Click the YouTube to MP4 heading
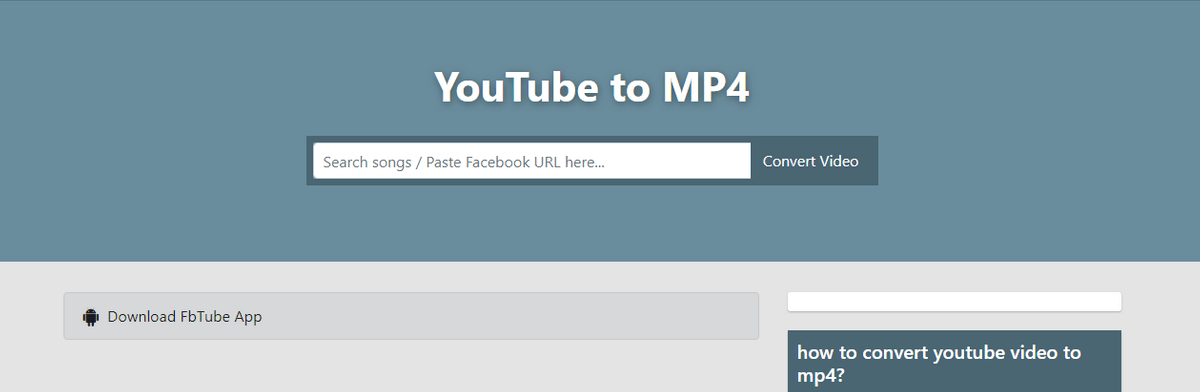This screenshot has height=392, width=1200. (x=592, y=88)
